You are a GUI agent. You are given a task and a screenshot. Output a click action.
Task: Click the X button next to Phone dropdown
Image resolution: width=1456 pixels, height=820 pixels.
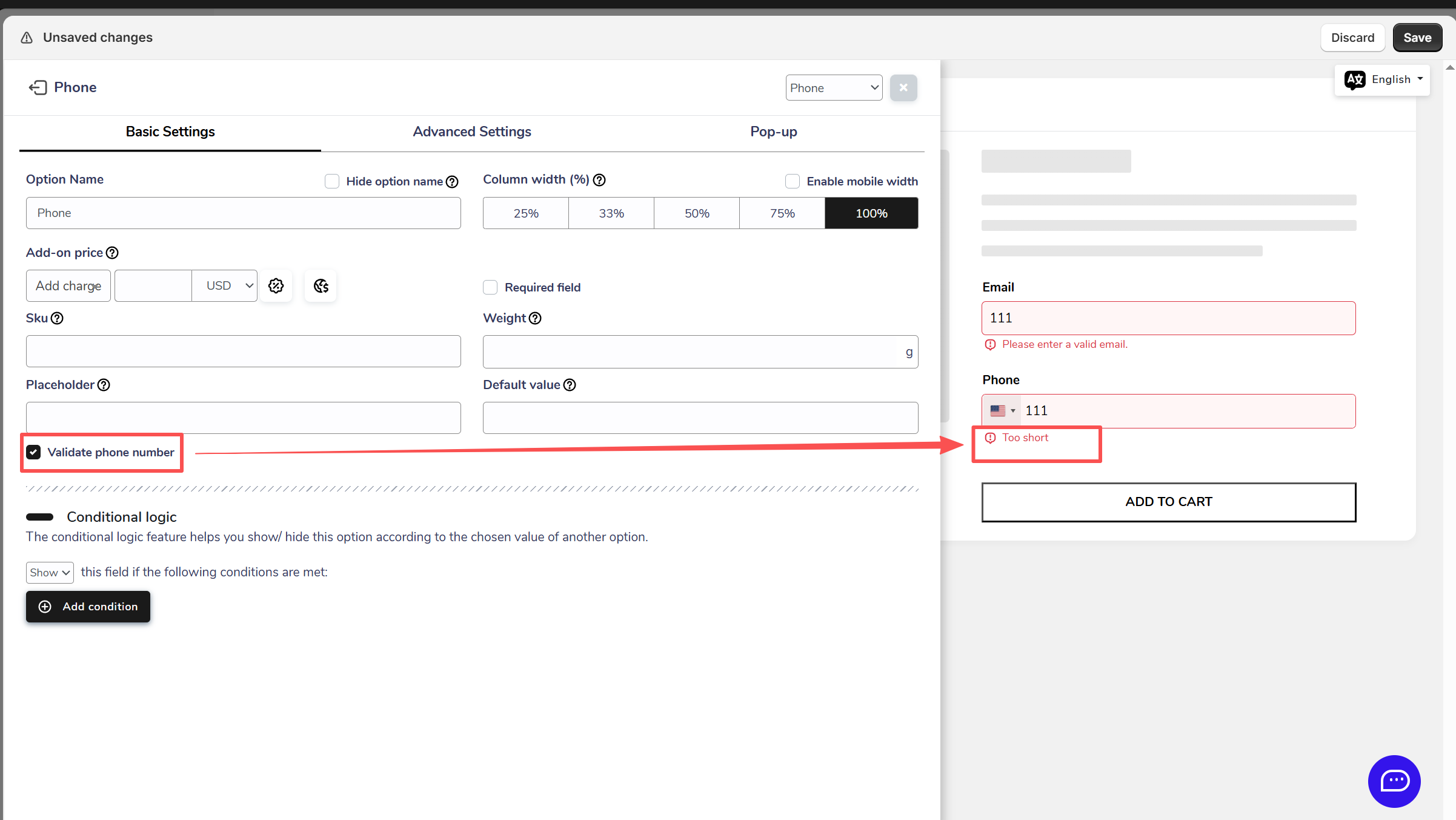tap(903, 88)
